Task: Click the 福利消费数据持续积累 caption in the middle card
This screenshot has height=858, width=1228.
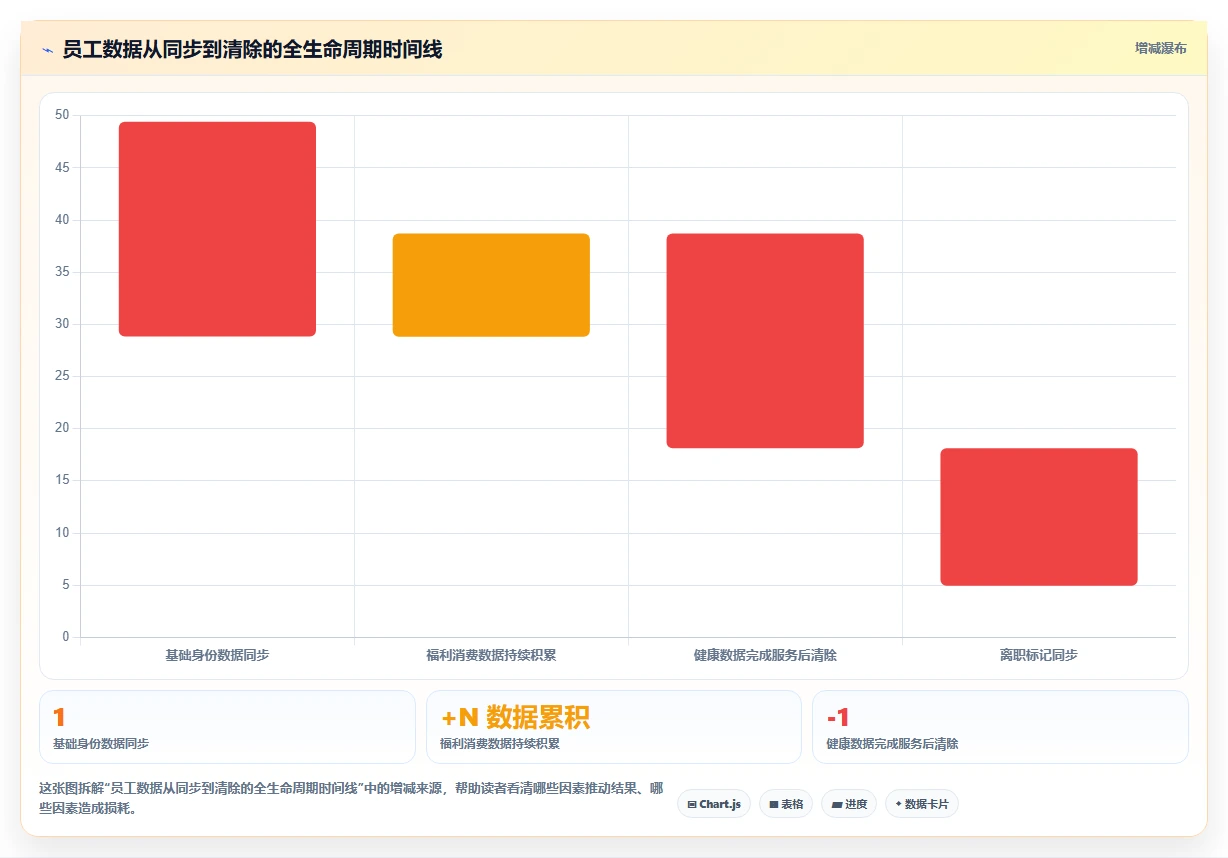Action: [500, 744]
